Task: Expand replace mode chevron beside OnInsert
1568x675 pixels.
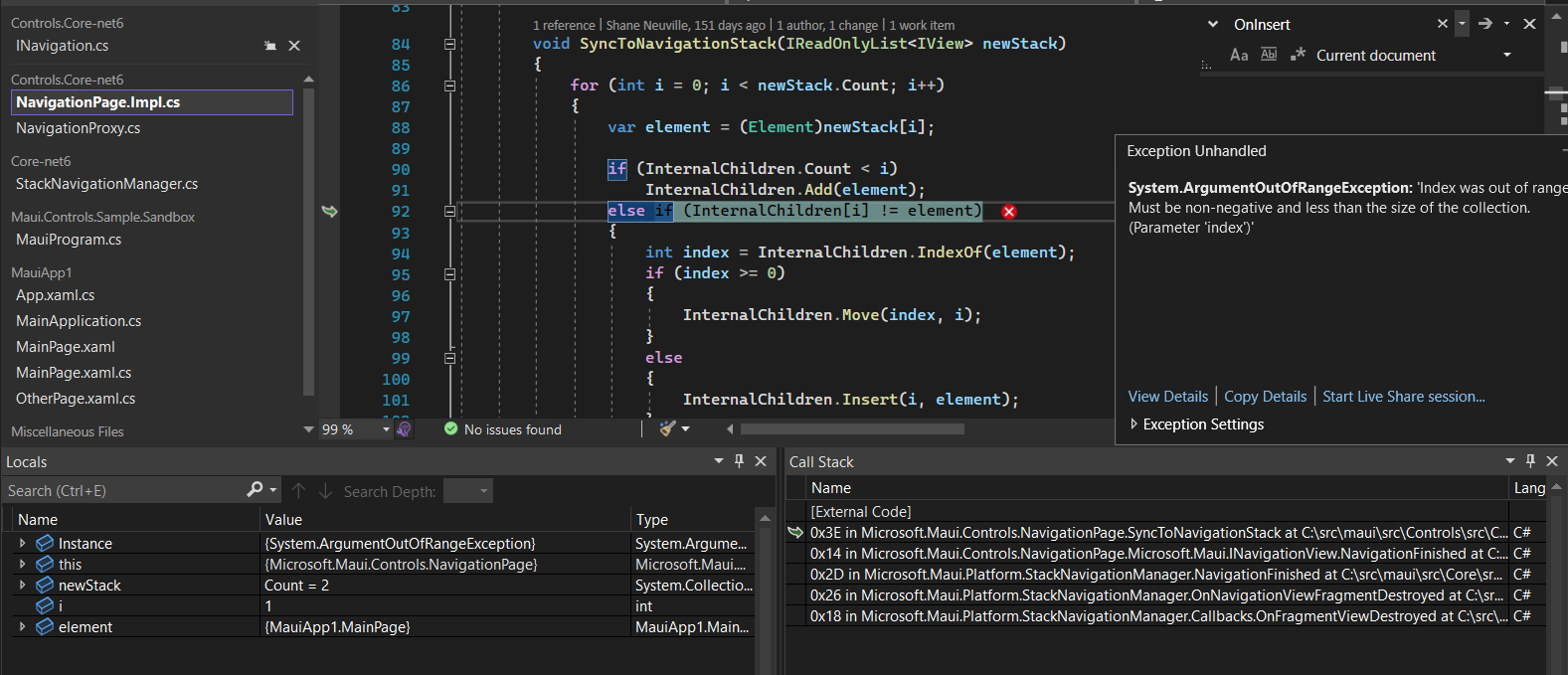Action: coord(1213,24)
